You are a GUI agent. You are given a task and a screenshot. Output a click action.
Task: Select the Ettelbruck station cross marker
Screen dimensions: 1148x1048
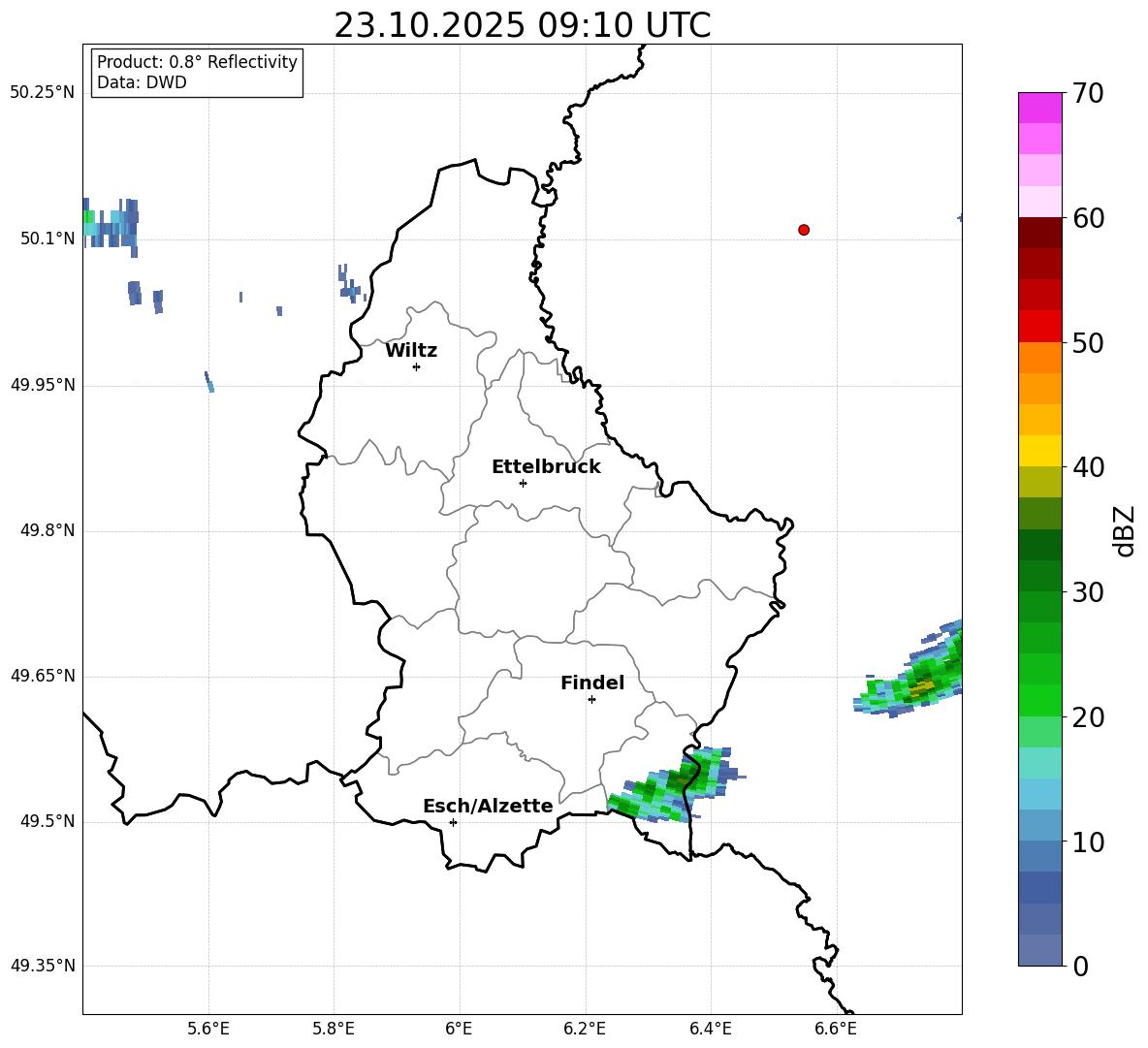(x=523, y=483)
